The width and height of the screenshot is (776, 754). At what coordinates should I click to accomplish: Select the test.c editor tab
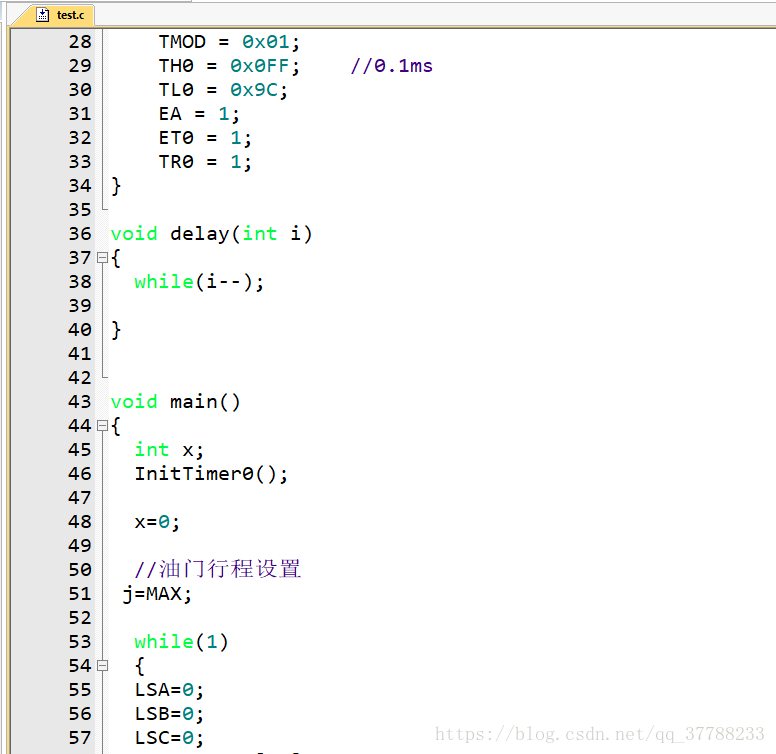click(x=54, y=15)
